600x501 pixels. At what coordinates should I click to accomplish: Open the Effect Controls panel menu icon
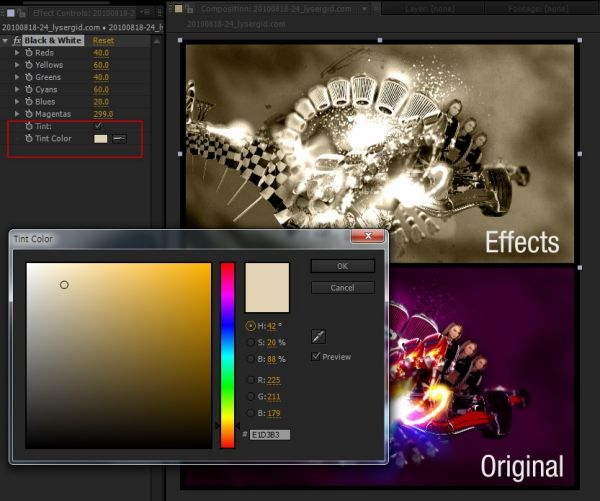coord(145,12)
